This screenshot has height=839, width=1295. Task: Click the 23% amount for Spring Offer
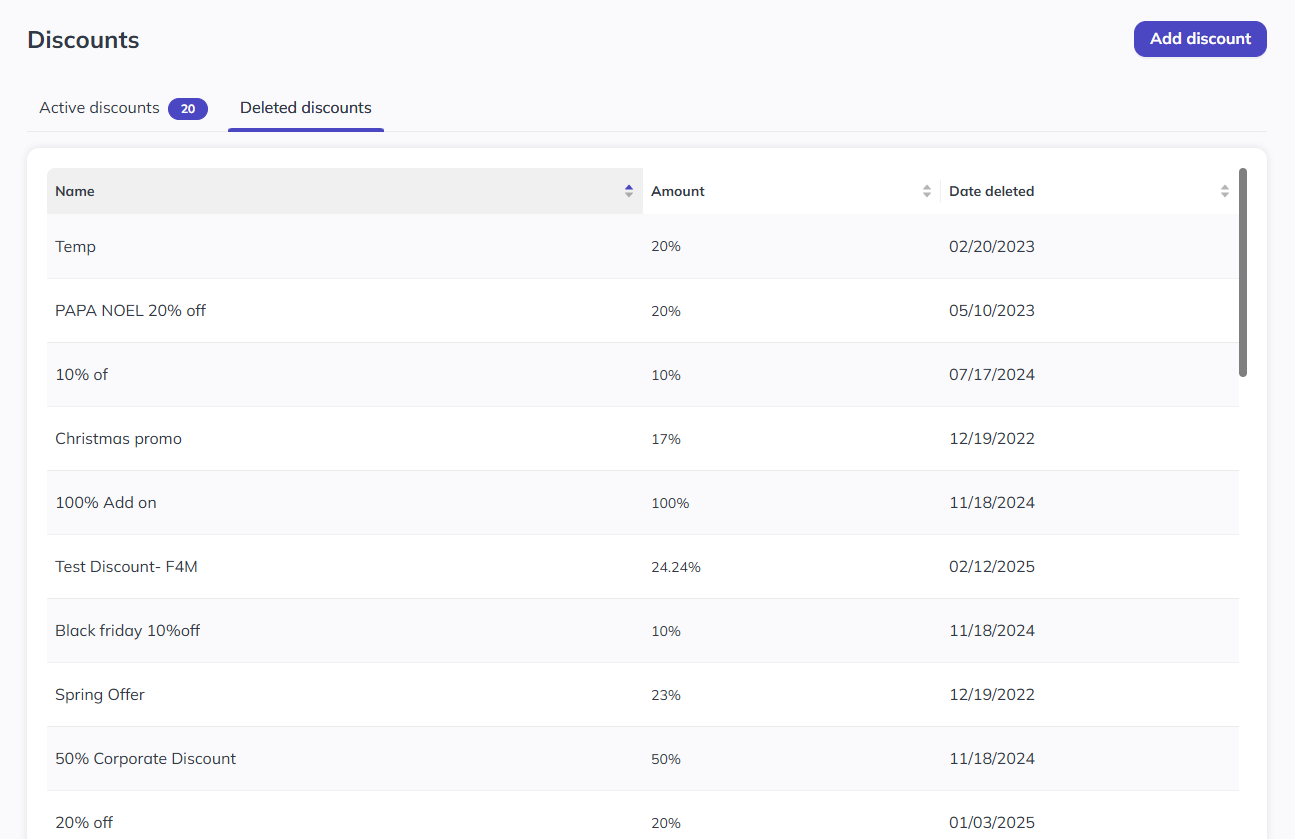[666, 695]
